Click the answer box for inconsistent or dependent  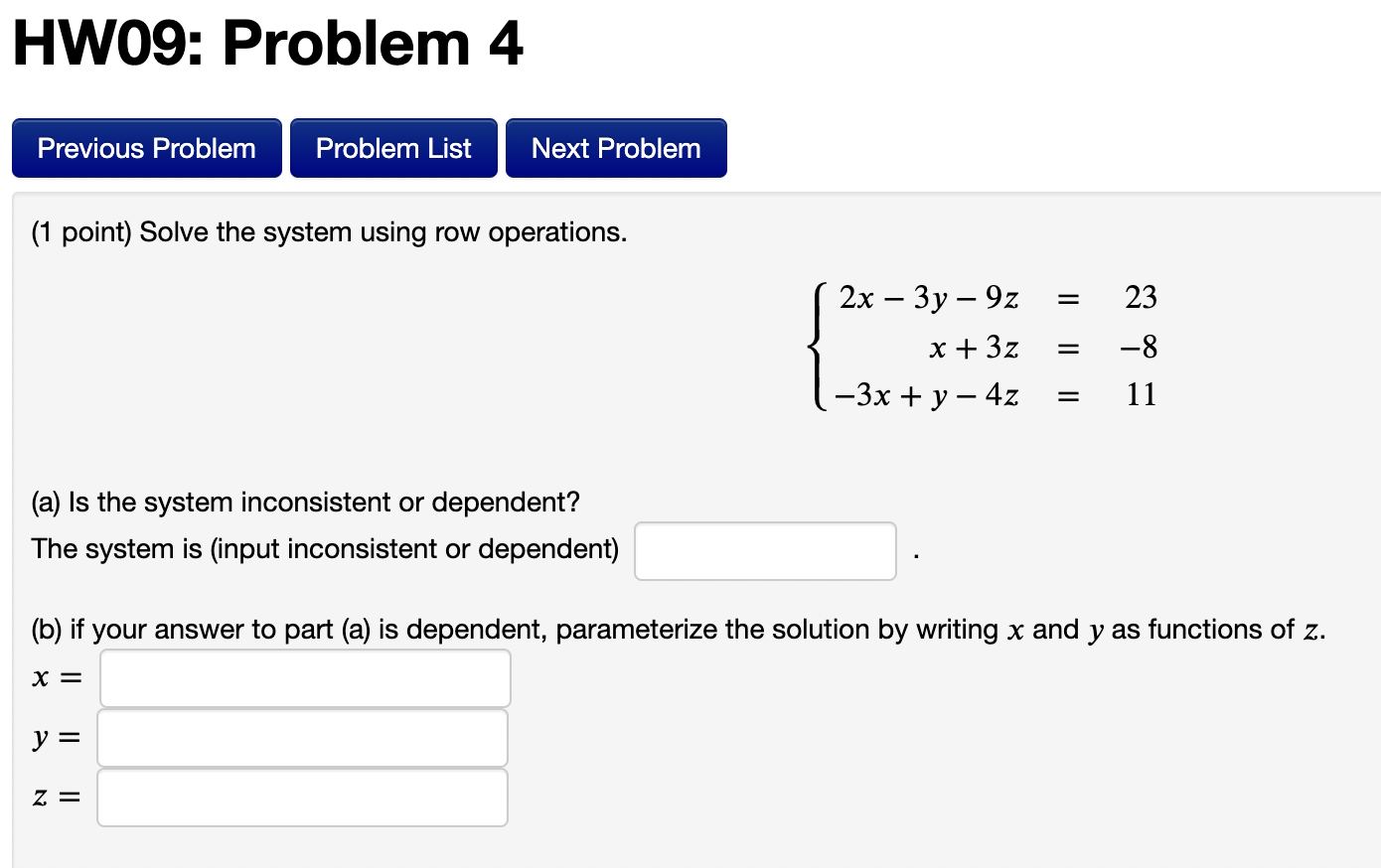[764, 550]
